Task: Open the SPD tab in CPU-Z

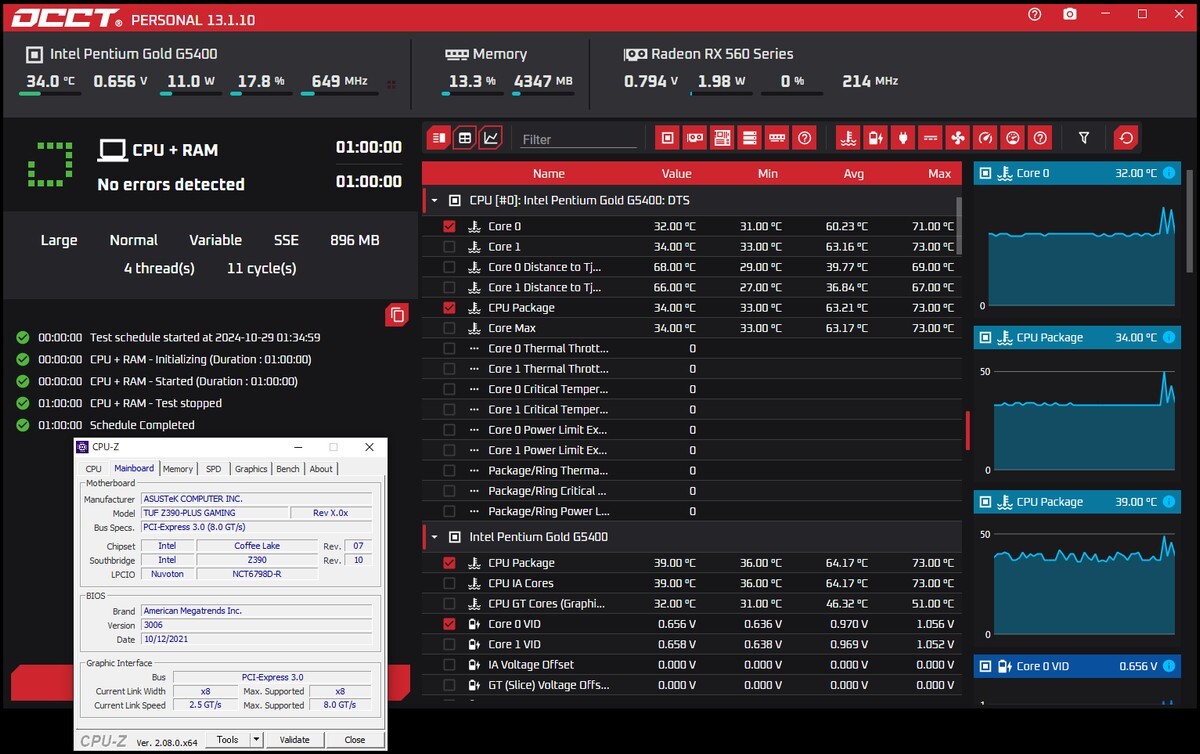Action: 214,468
